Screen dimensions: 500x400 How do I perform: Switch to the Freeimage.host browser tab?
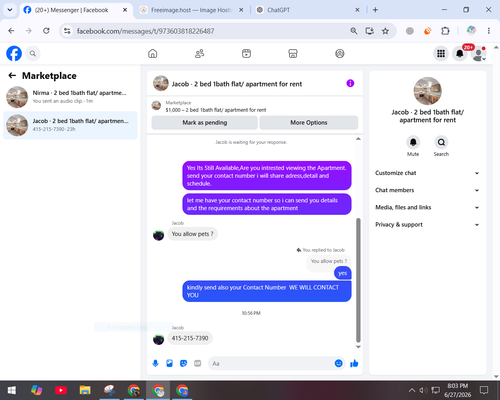(191, 10)
